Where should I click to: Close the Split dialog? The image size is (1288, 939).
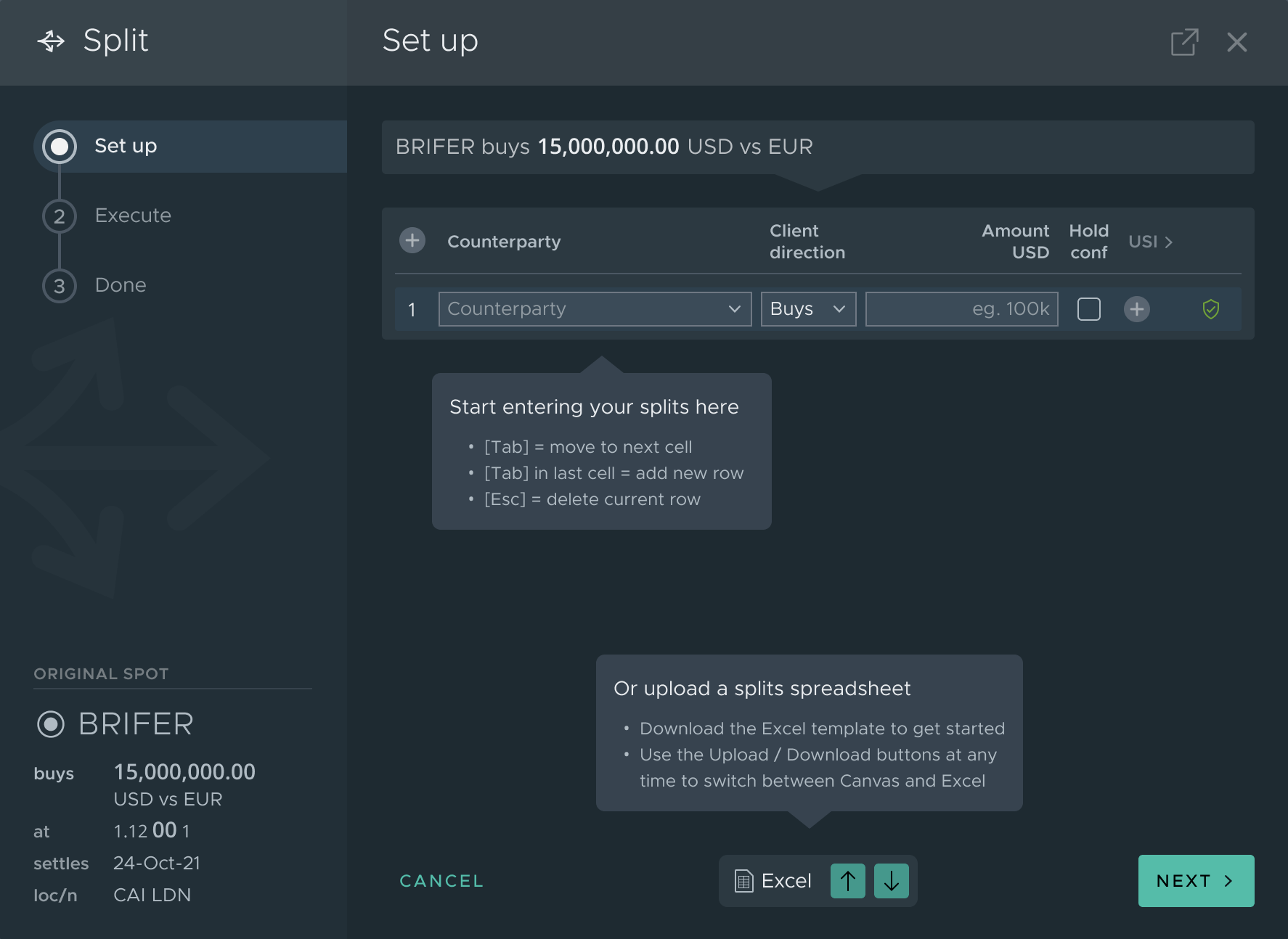1237,42
